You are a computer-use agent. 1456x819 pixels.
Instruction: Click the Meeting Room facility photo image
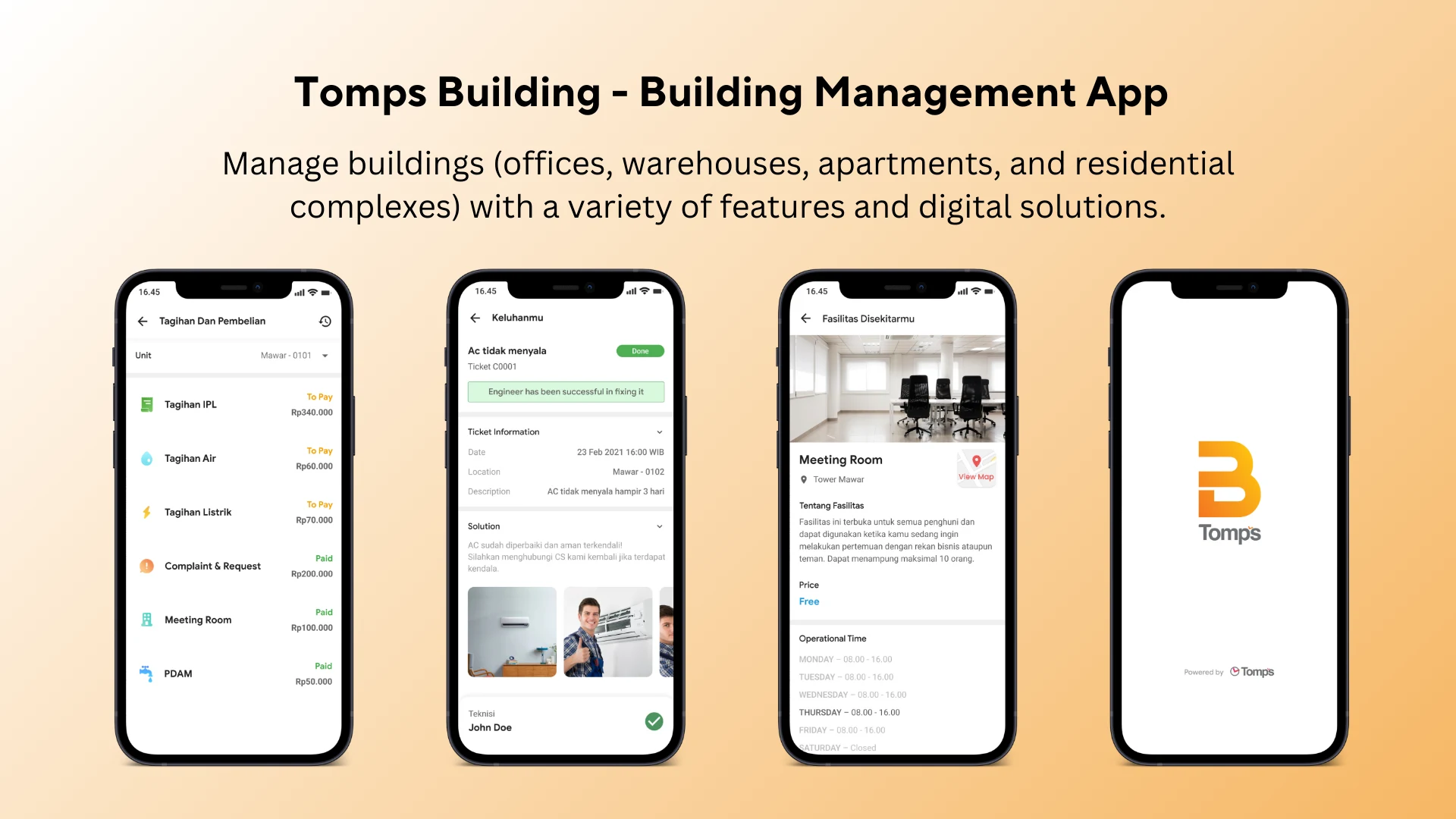(x=893, y=388)
